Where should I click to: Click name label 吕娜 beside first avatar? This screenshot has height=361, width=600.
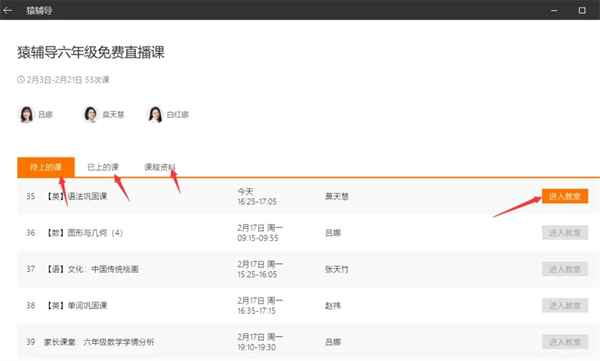coord(46,114)
